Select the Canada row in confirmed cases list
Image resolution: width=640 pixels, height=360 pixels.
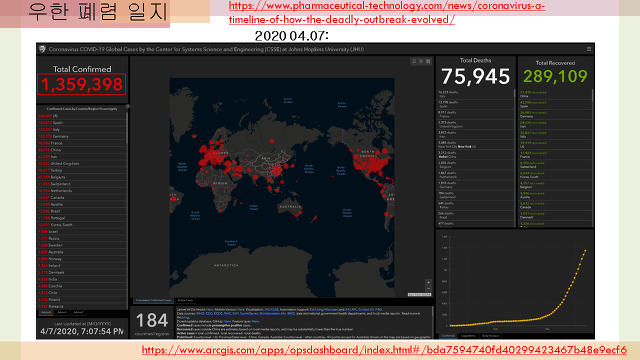coord(82,198)
